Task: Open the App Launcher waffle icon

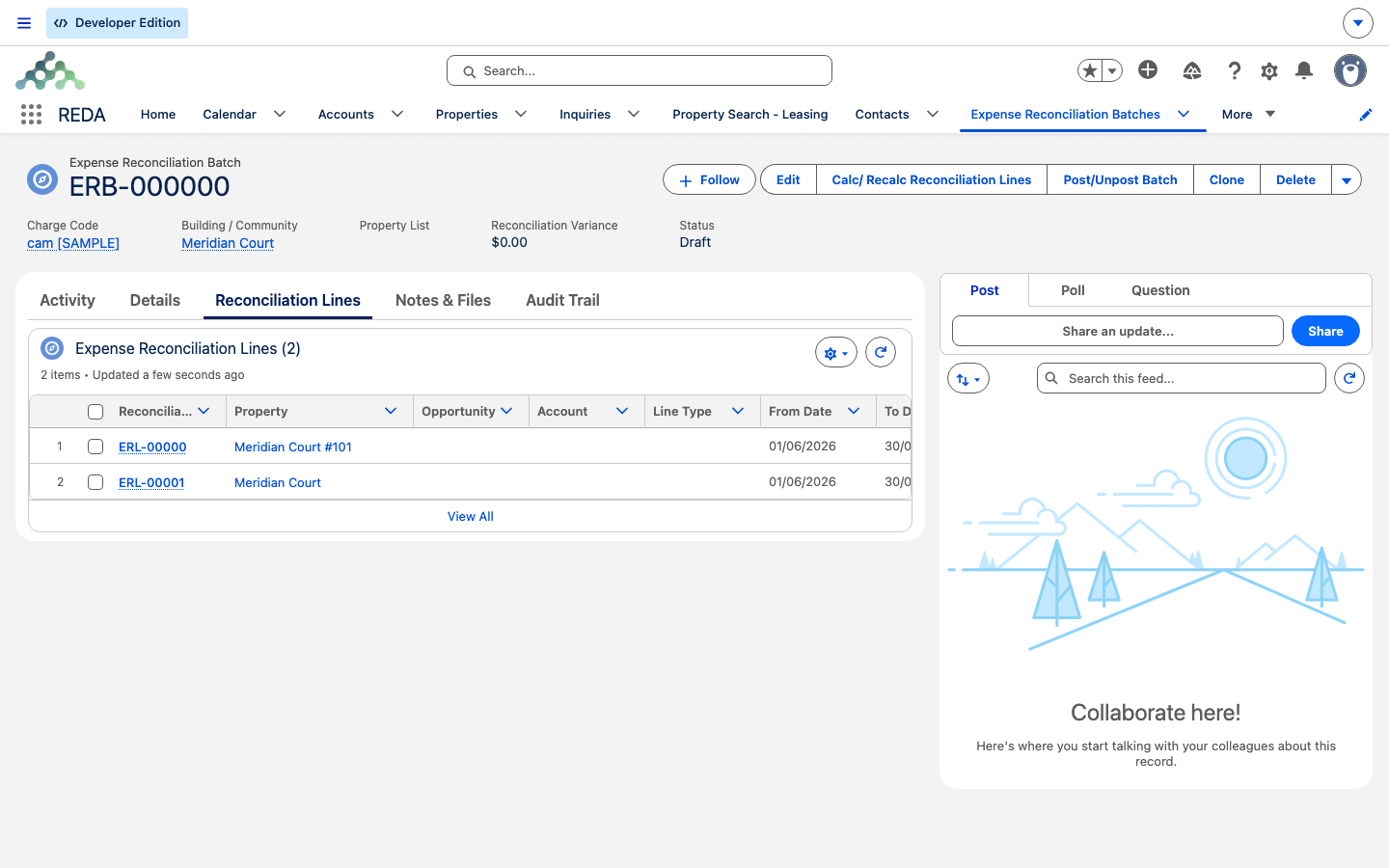Action: (x=31, y=115)
